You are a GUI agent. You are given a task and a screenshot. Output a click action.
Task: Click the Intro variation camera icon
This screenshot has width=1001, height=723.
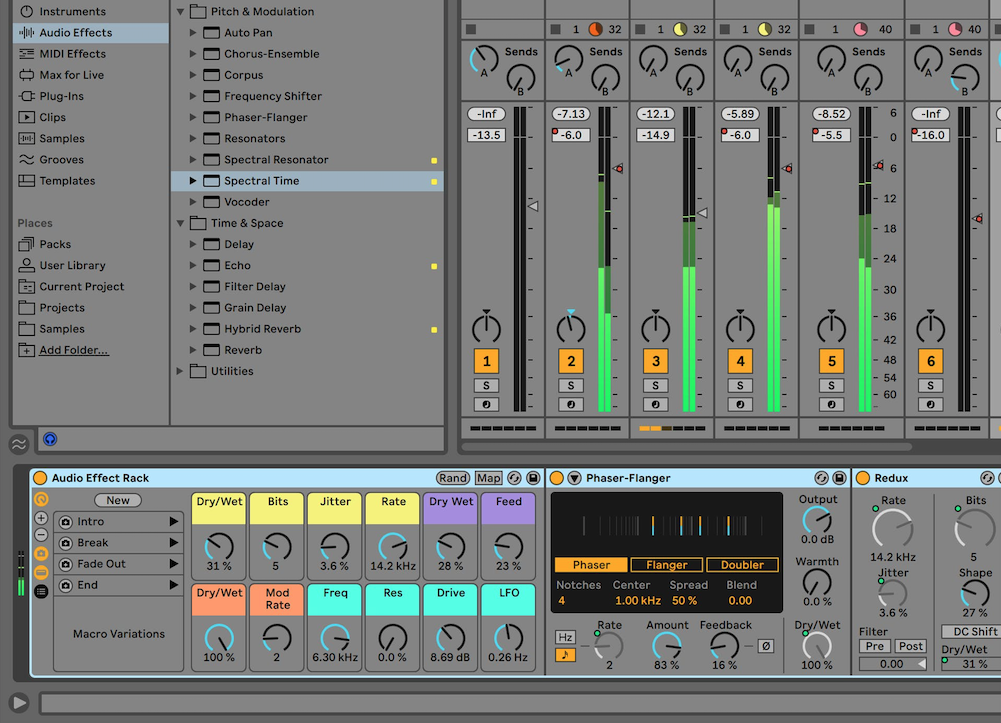(x=65, y=522)
